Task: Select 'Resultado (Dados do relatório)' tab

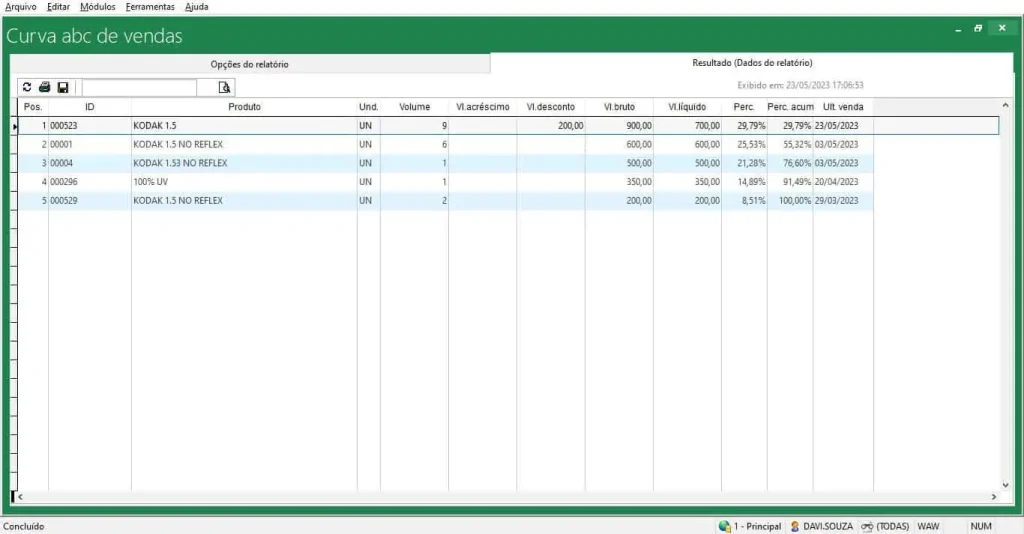Action: 752,63
